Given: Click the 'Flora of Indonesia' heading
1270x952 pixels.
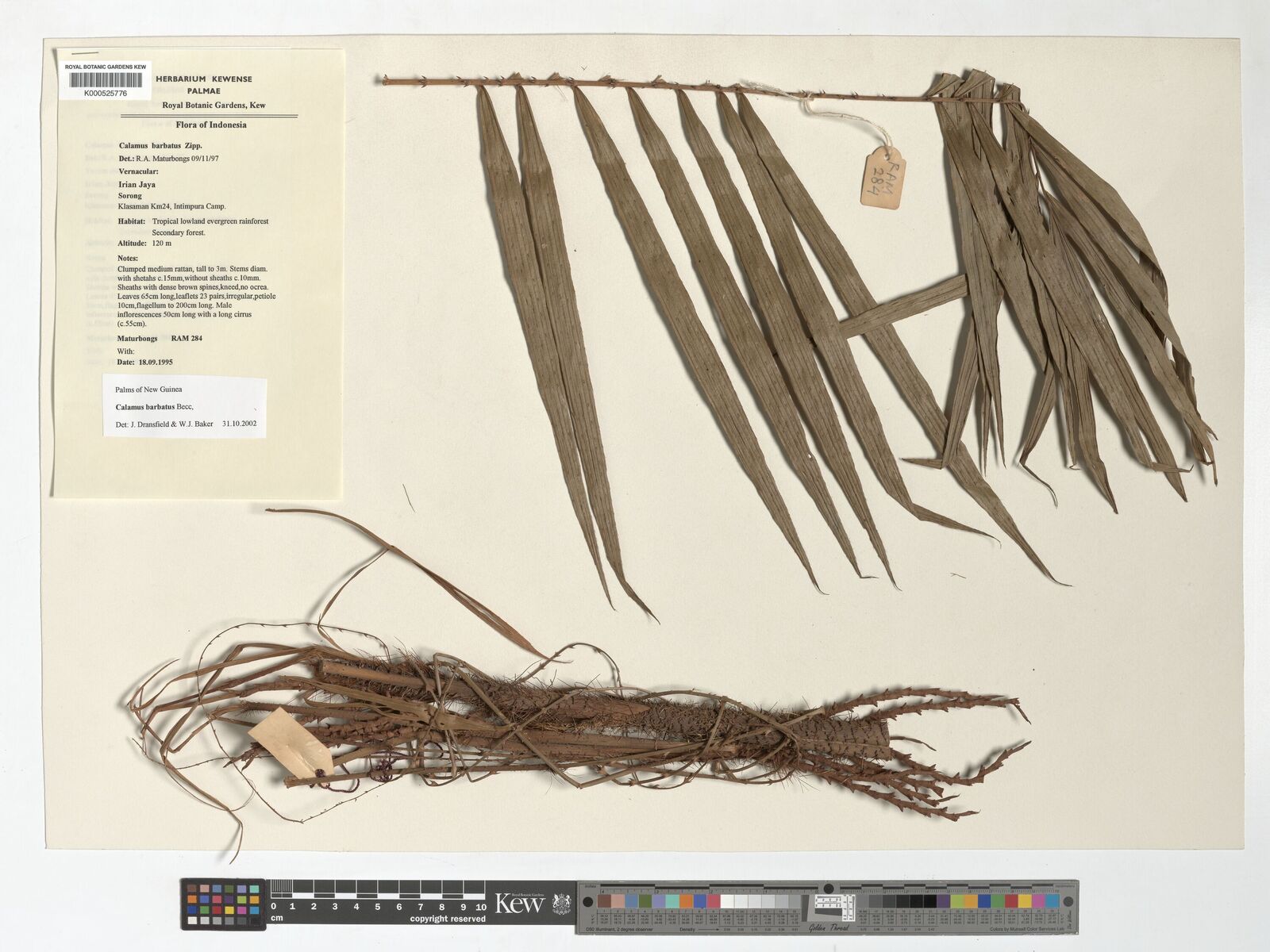Looking at the screenshot, I should pos(210,125).
